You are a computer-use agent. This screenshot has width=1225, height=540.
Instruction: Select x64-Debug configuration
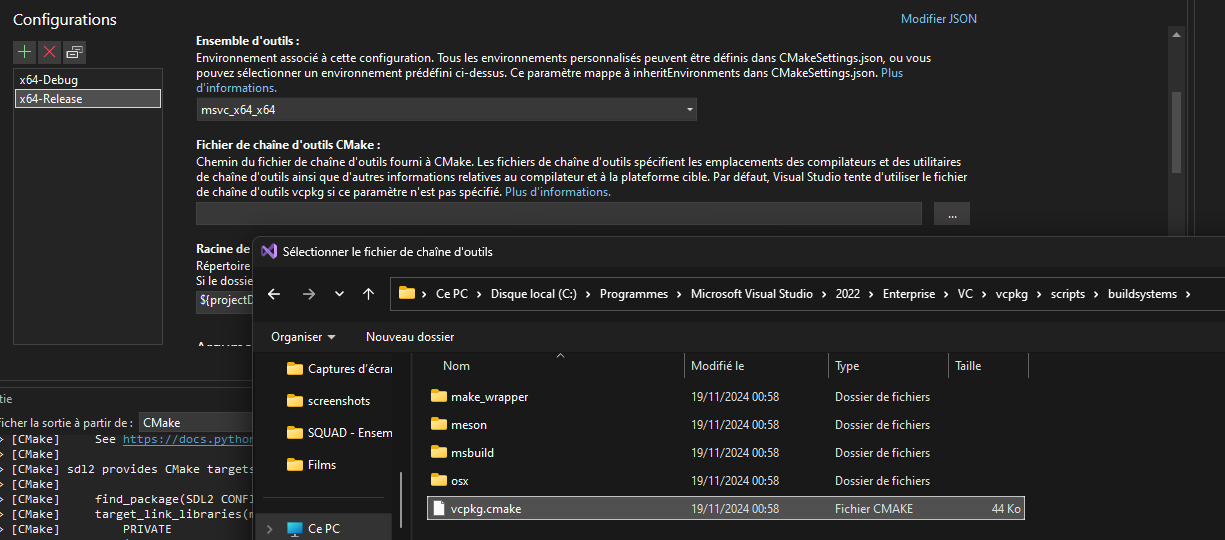click(x=48, y=80)
